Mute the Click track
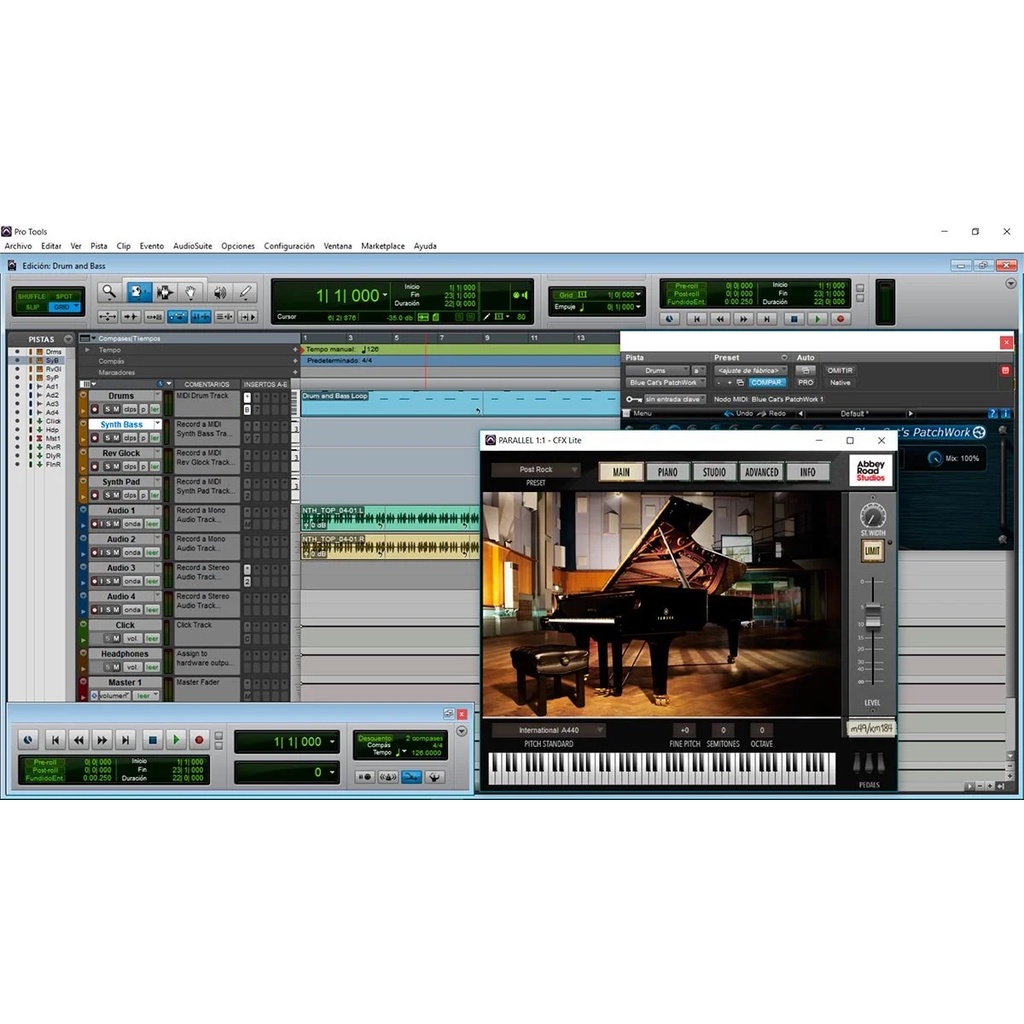This screenshot has height=1024, width=1024. [x=116, y=638]
